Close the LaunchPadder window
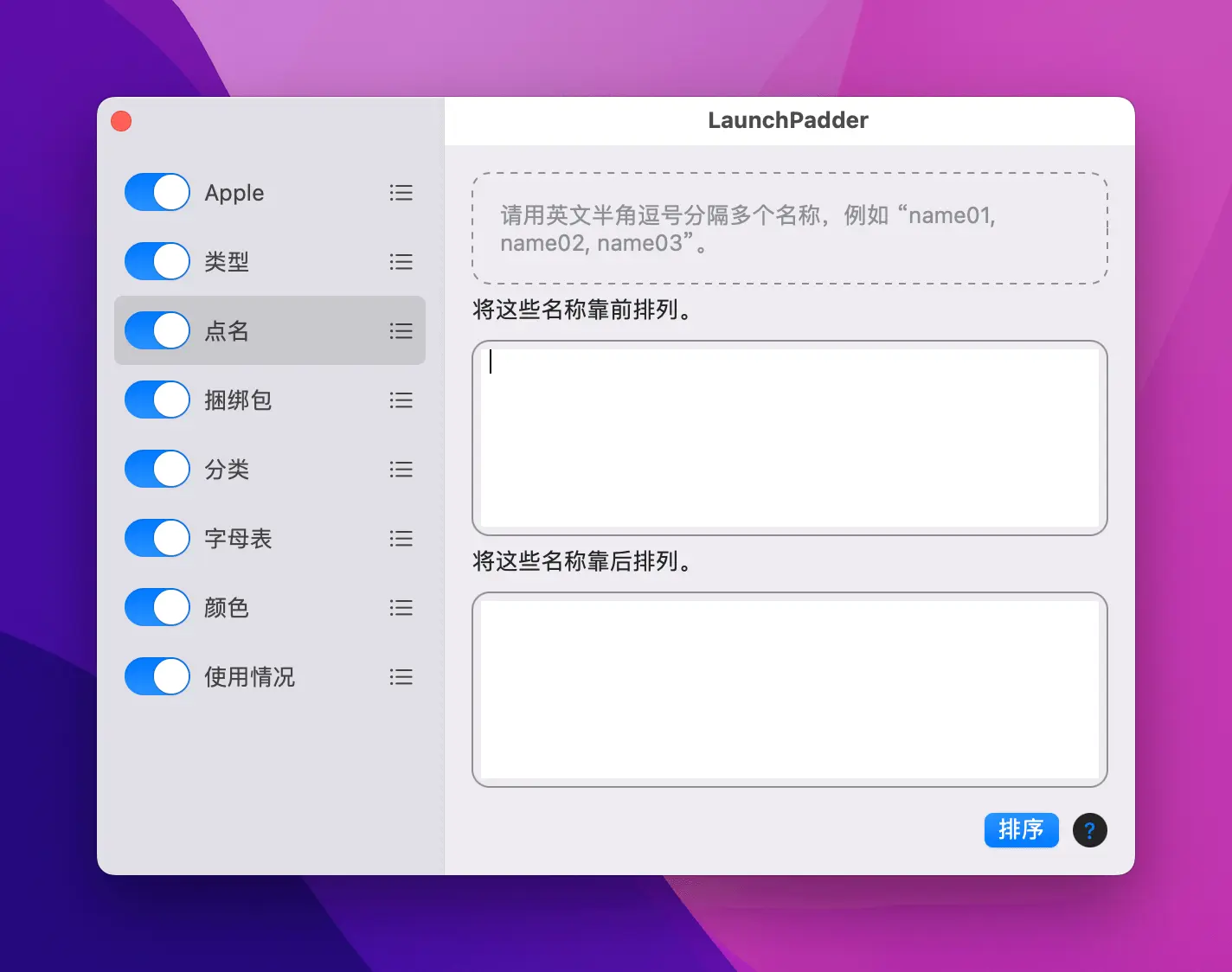1232x972 pixels. click(121, 121)
